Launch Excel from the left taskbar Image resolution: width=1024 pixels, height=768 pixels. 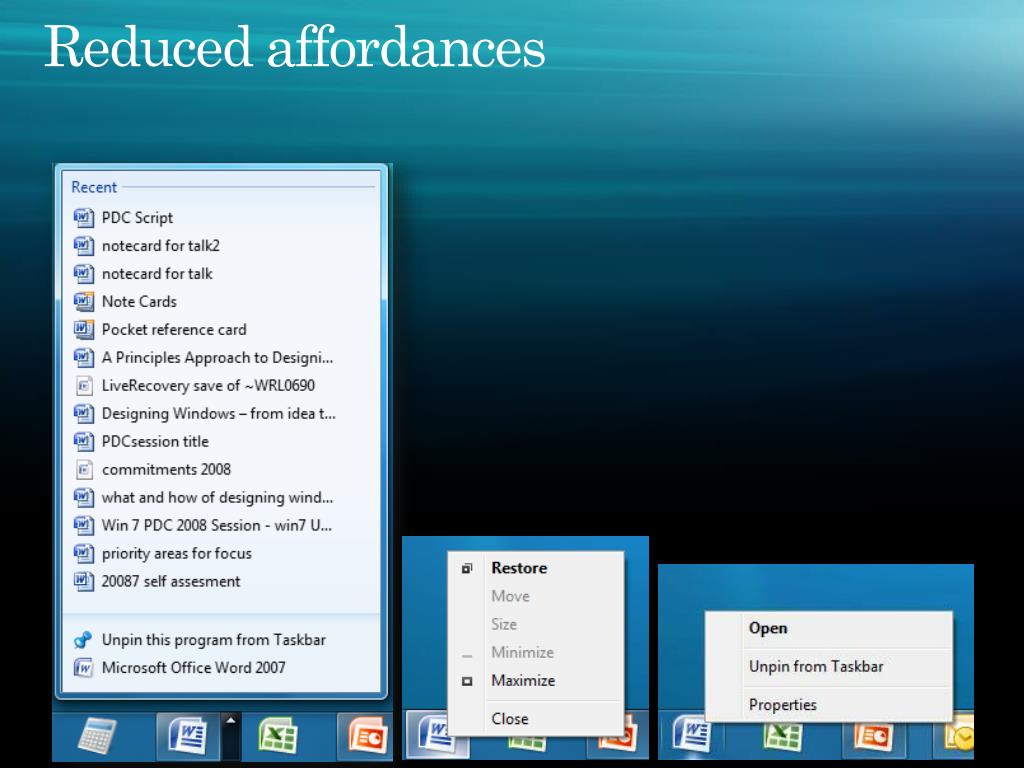[278, 736]
